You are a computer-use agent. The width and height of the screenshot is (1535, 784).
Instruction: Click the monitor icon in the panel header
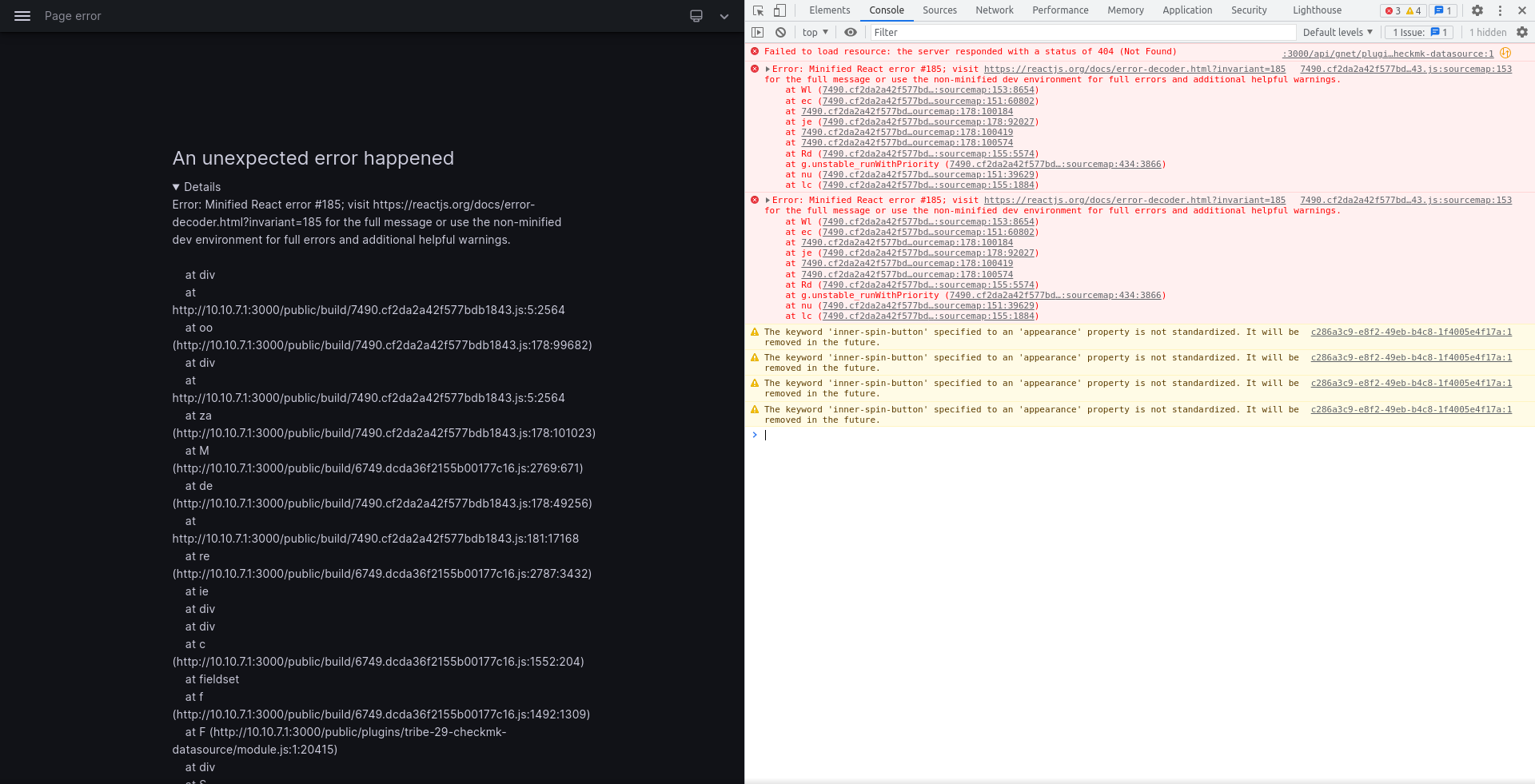point(696,16)
